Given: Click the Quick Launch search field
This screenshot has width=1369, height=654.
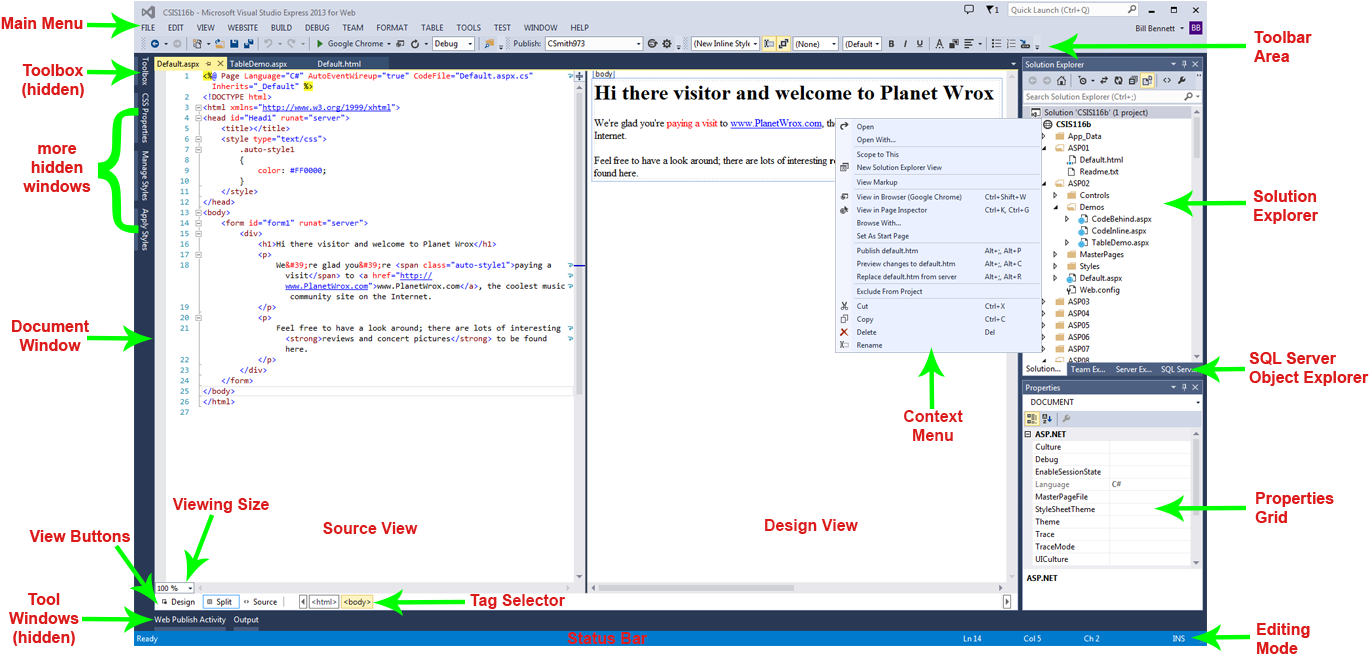Looking at the screenshot, I should click(1072, 10).
